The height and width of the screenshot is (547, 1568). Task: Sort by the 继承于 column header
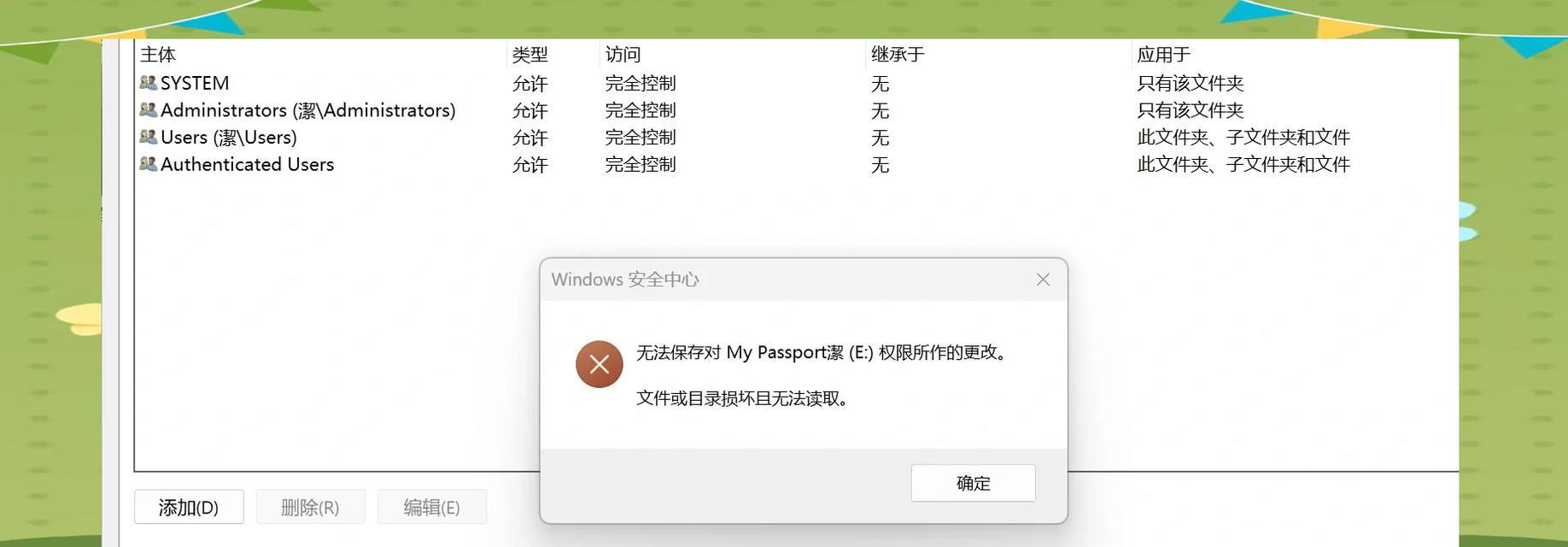pyautogui.click(x=998, y=55)
